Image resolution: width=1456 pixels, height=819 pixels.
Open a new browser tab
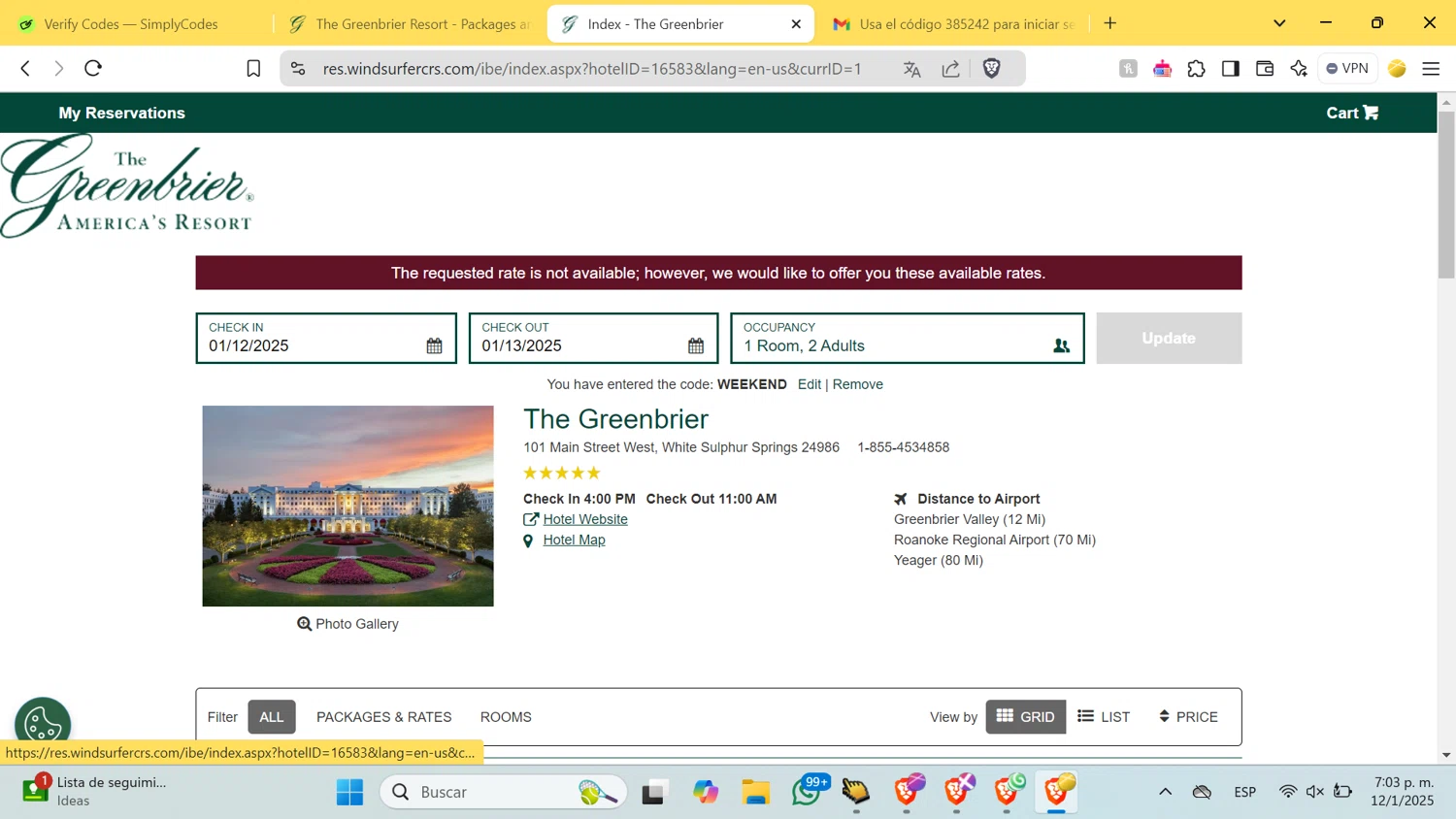pyautogui.click(x=1110, y=23)
